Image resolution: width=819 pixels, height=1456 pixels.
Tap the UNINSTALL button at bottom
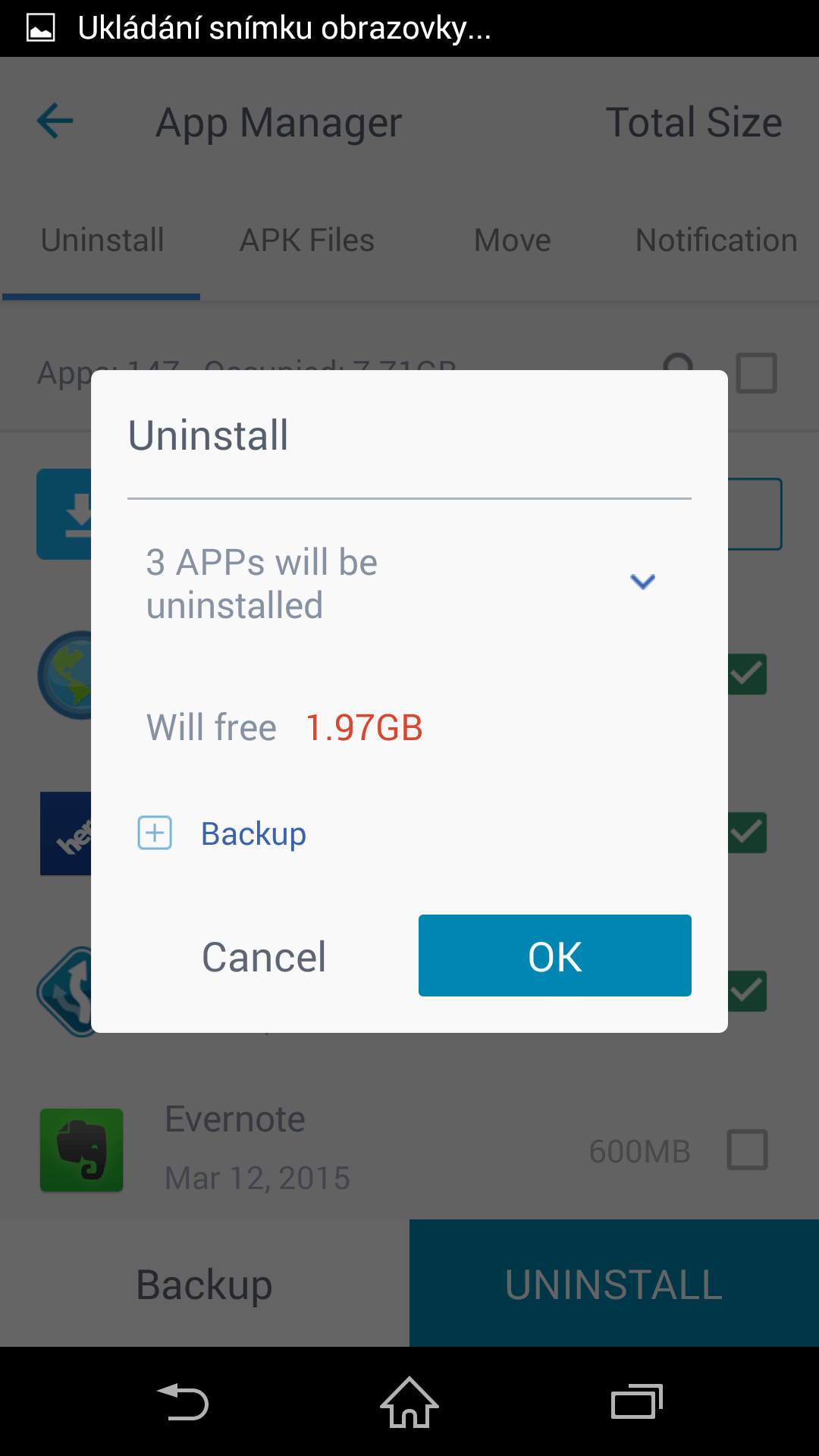pos(614,1283)
